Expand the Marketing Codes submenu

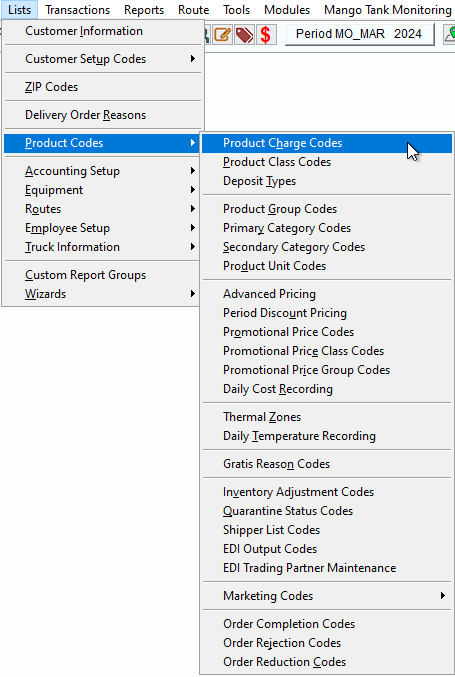pos(327,596)
